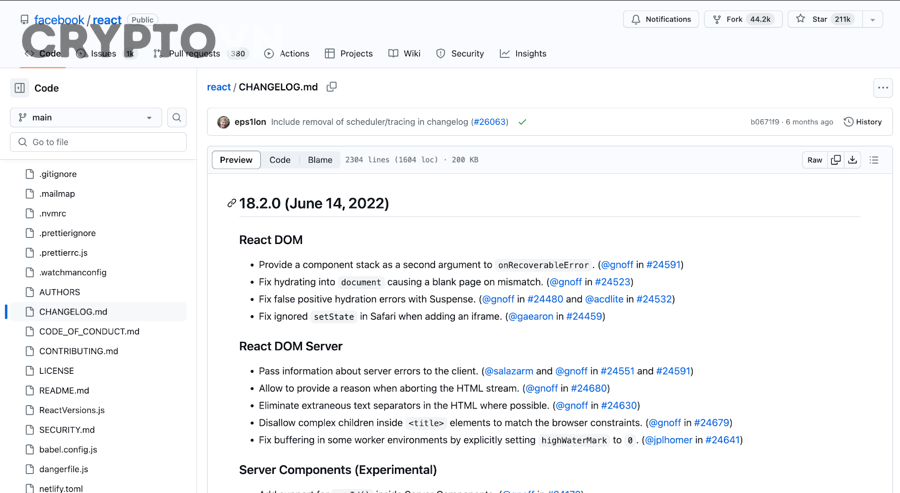The height and width of the screenshot is (493, 900).
Task: Open the Actions tab
Action: coord(286,53)
